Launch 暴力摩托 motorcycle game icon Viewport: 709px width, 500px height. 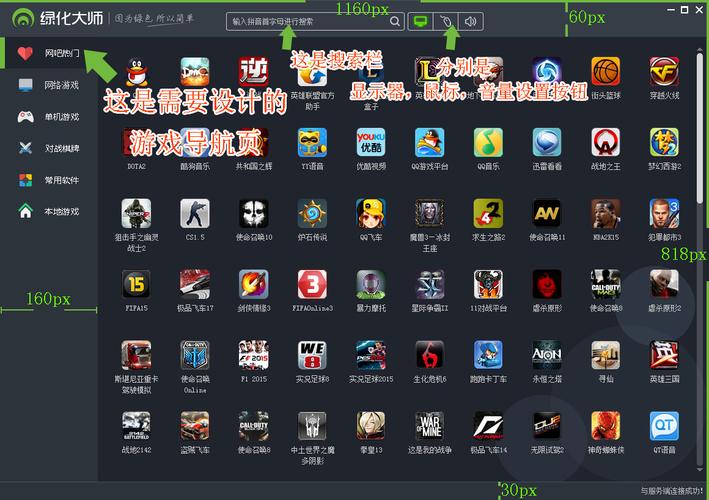pos(371,284)
